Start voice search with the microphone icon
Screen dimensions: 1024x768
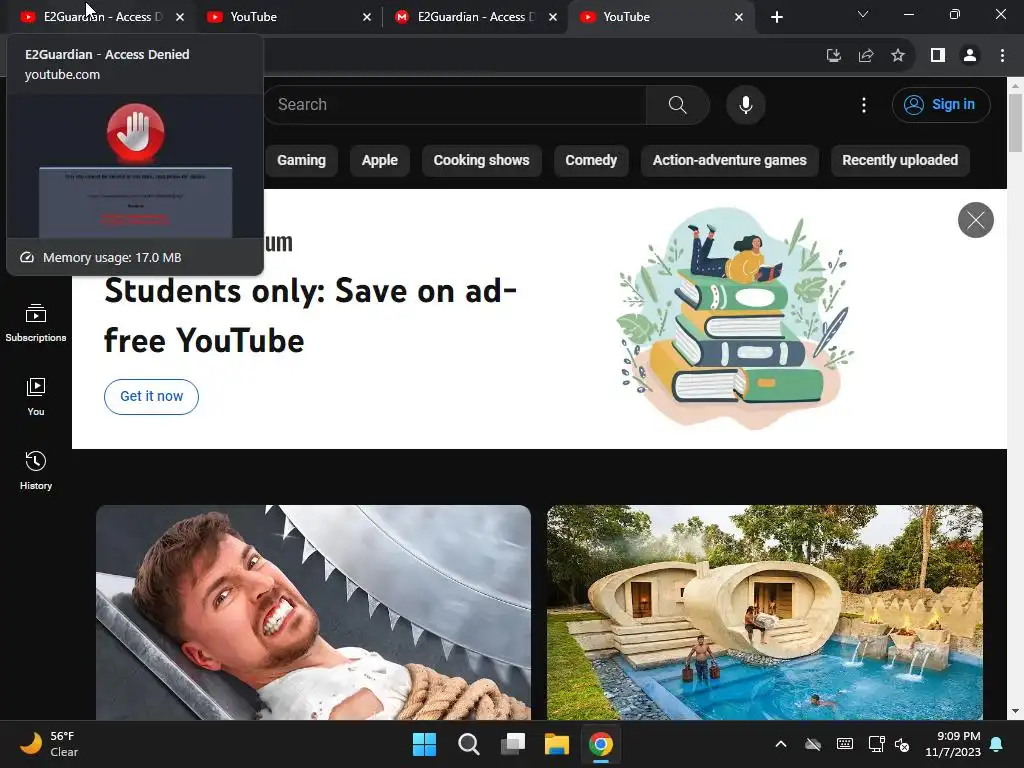pos(745,105)
